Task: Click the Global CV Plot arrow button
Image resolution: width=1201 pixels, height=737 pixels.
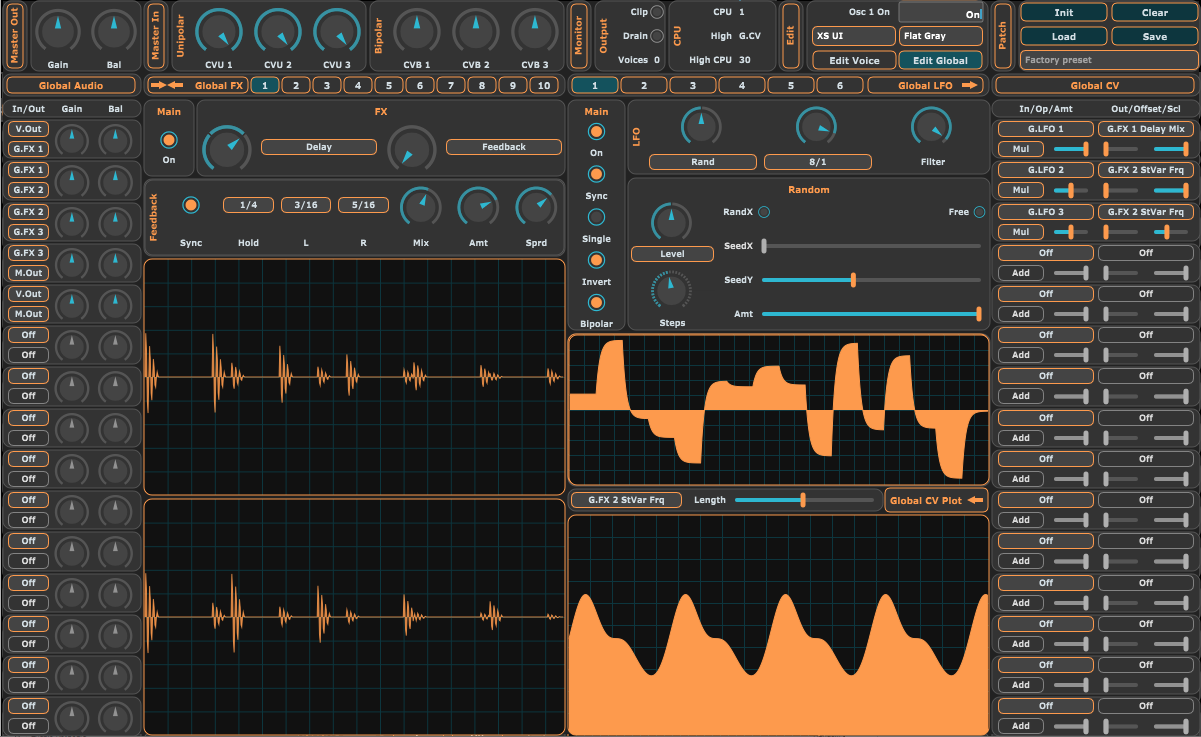Action: 936,500
